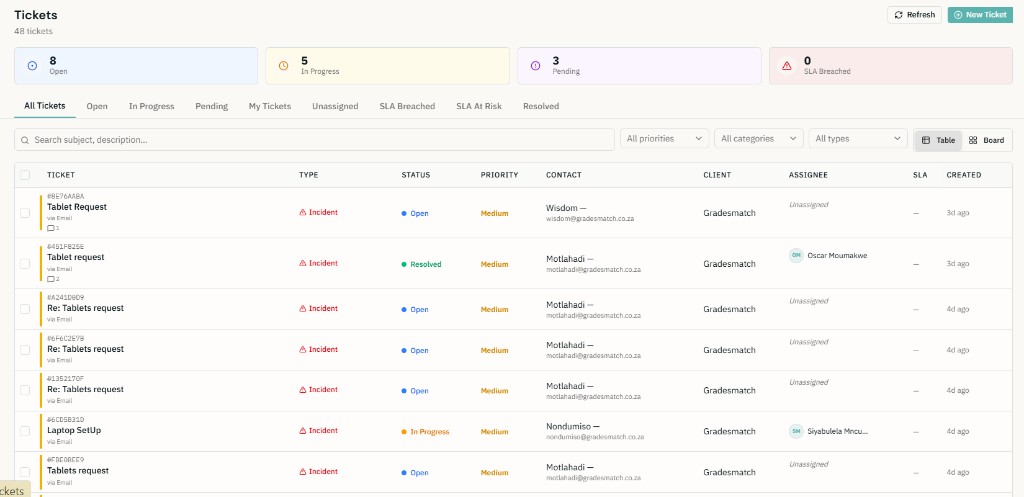The height and width of the screenshot is (497, 1024).
Task: Tick the select-all checkbox in table header
Action: click(x=25, y=174)
